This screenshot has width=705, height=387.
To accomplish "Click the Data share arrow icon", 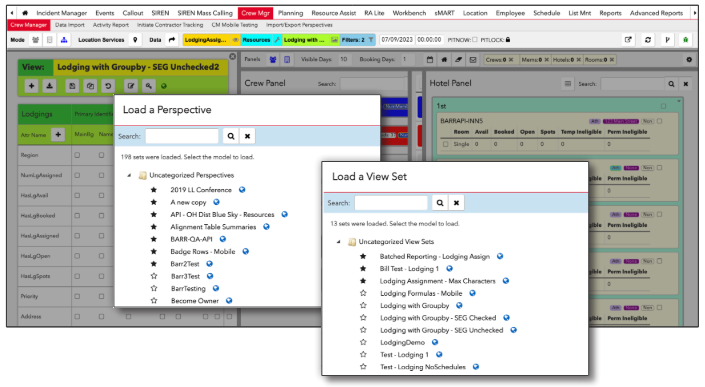I will [x=172, y=40].
